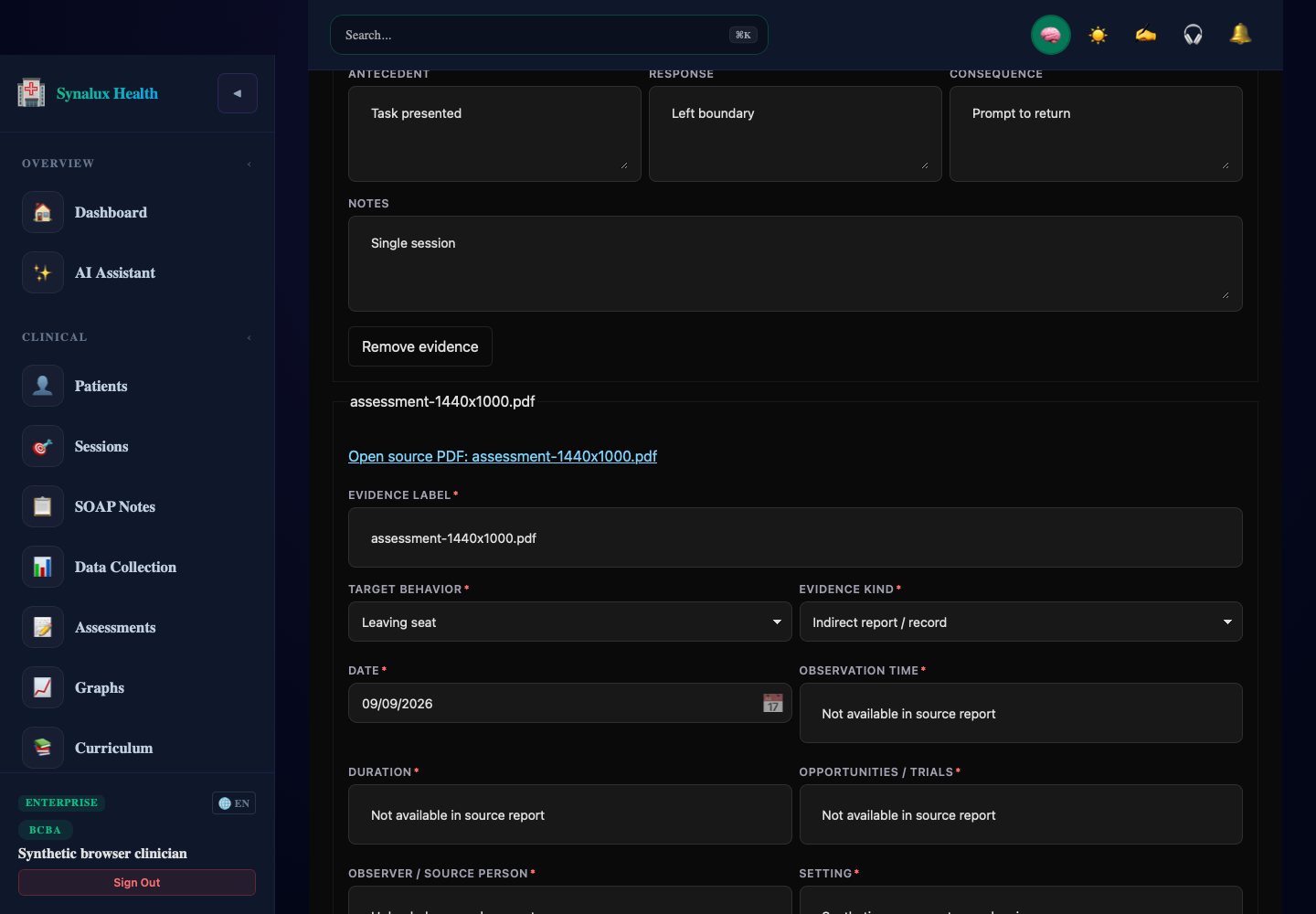
Task: Click the Patients silhouette icon
Action: pos(43,386)
